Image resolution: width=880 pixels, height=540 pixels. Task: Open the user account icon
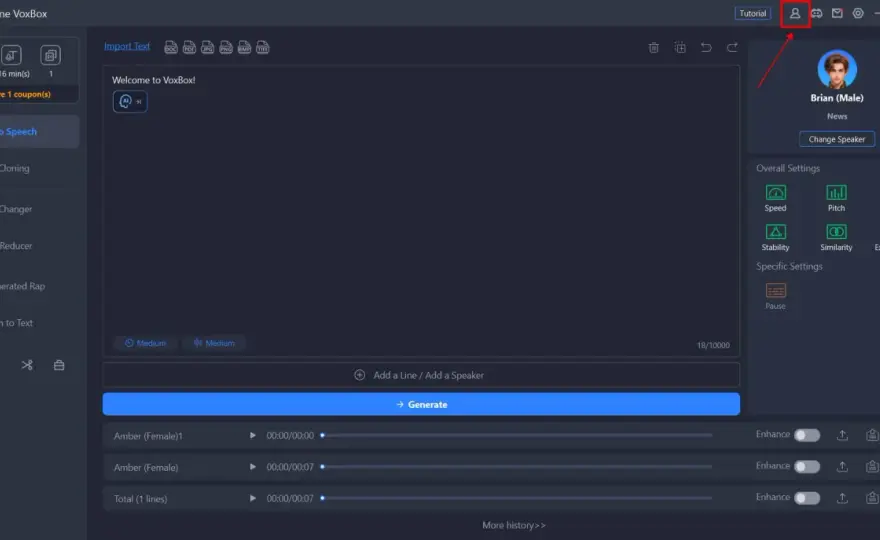click(795, 13)
